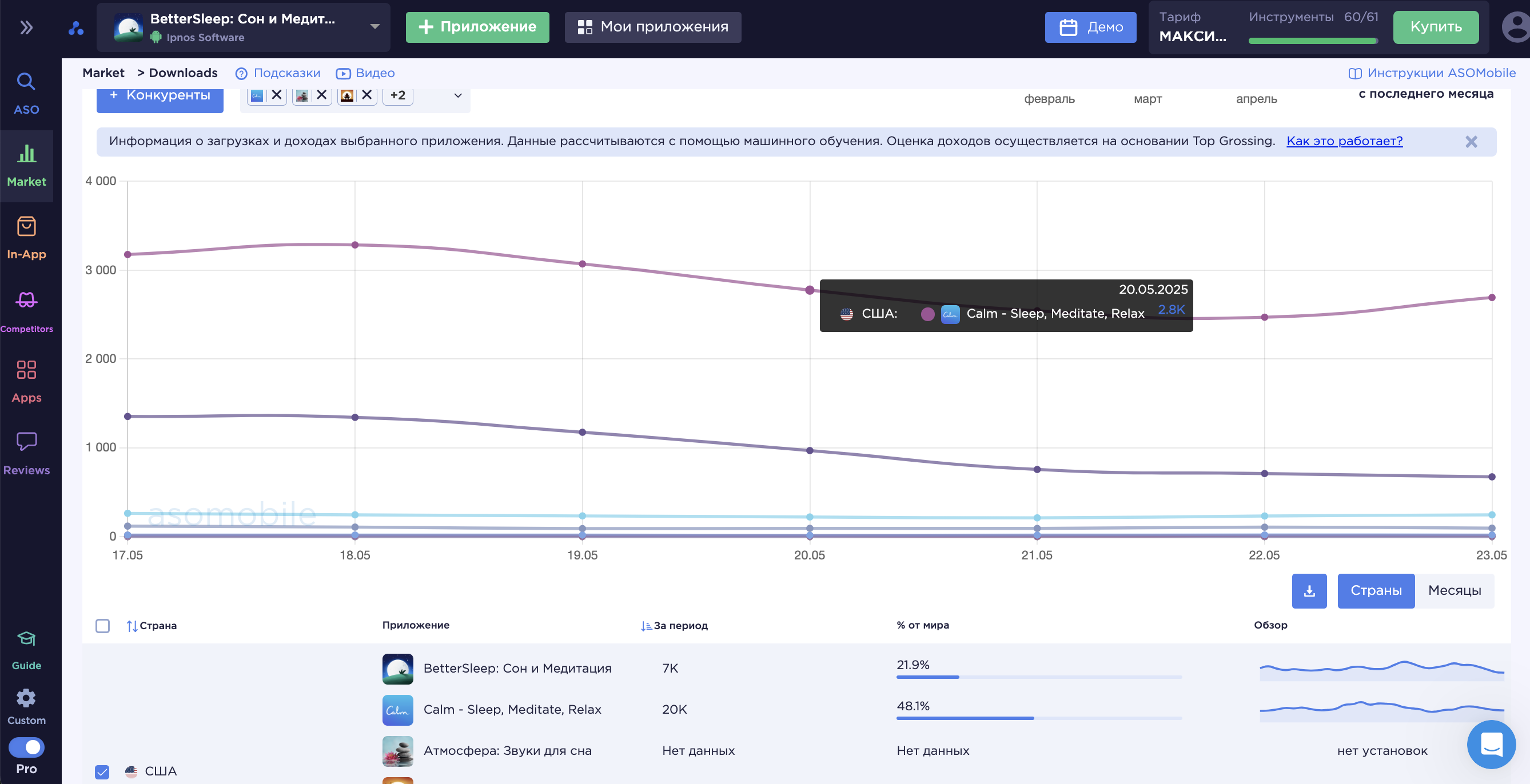Image resolution: width=1530 pixels, height=784 pixels.
Task: Click the Тариф МАКСИ plan label
Action: tap(1192, 27)
